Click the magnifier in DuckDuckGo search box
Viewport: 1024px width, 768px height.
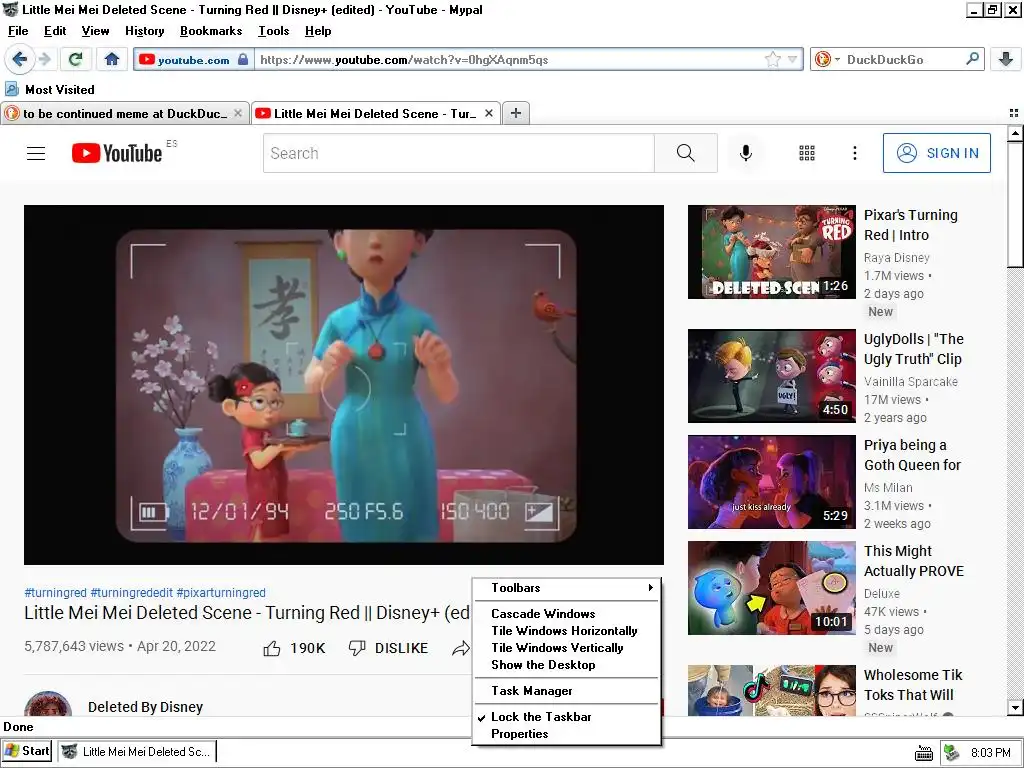(972, 59)
